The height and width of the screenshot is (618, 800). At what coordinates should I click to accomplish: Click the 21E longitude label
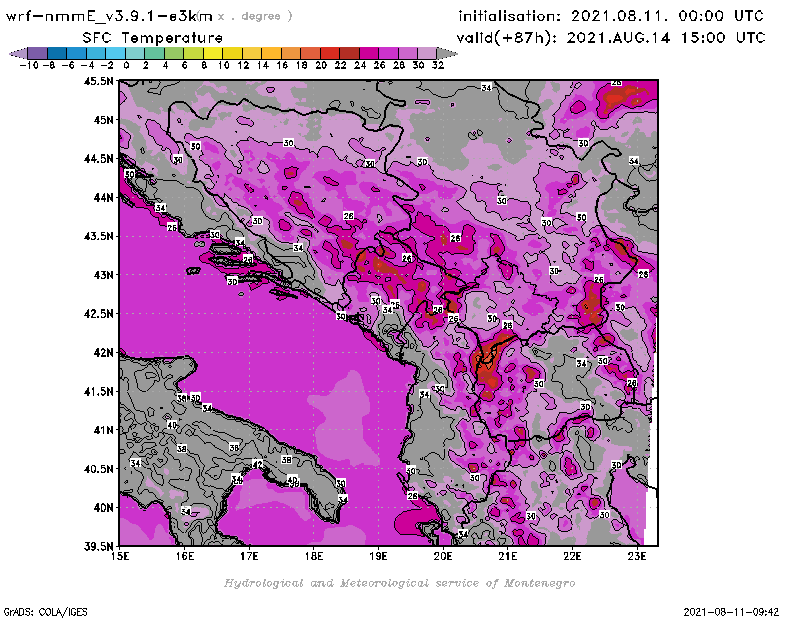[x=508, y=556]
